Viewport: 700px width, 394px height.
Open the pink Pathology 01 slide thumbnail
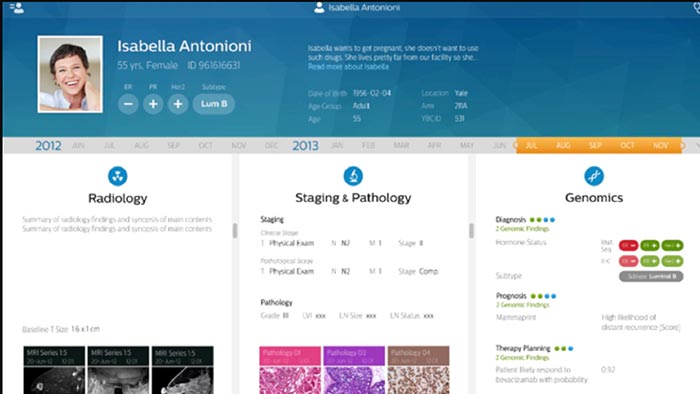coord(290,370)
